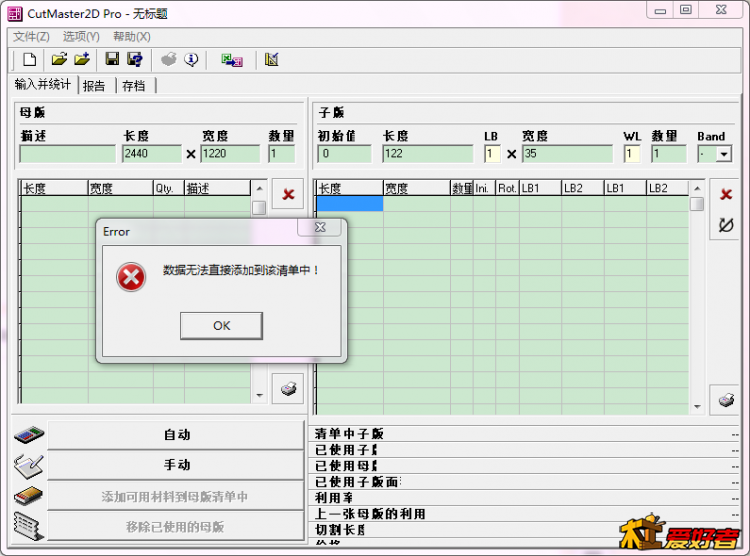Click the Save As floppy icon
The image size is (750, 556).
[135, 59]
